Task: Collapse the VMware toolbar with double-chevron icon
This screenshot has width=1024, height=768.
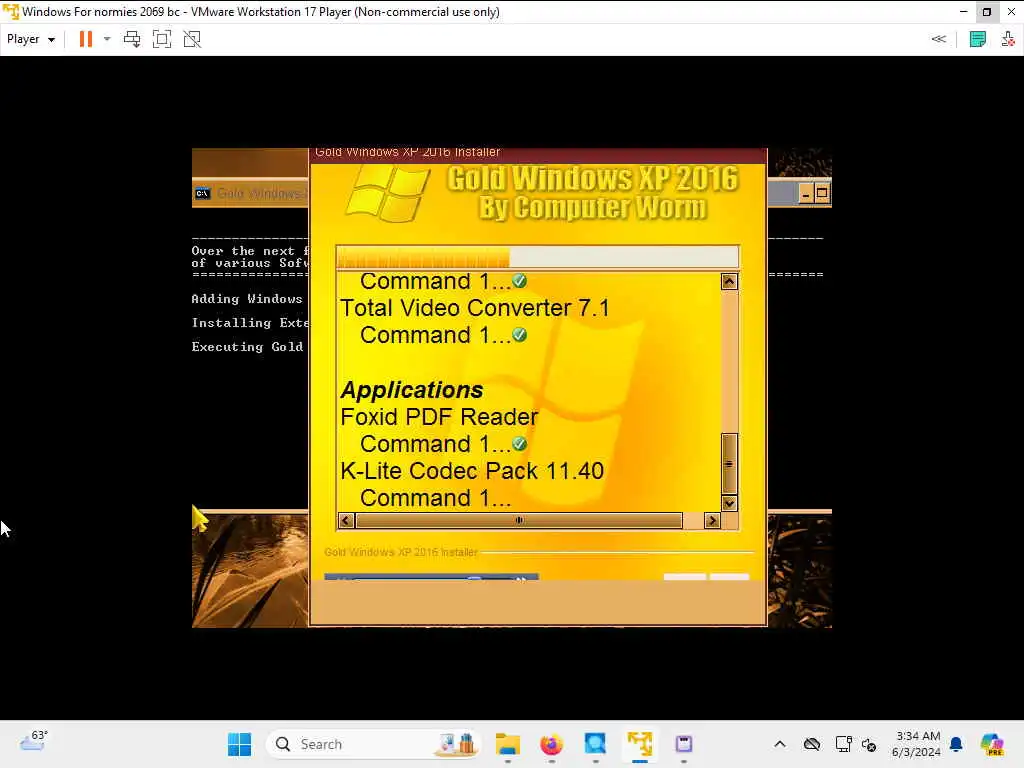Action: click(x=938, y=39)
